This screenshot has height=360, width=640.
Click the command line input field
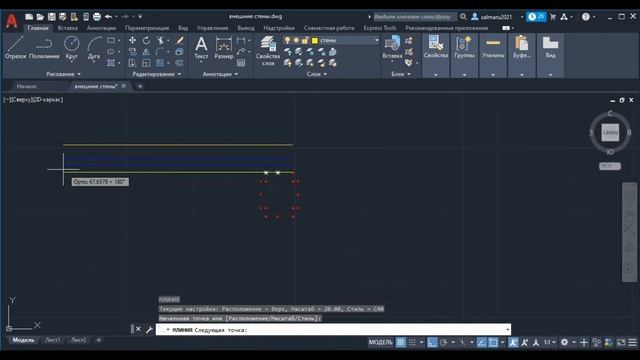coord(333,330)
